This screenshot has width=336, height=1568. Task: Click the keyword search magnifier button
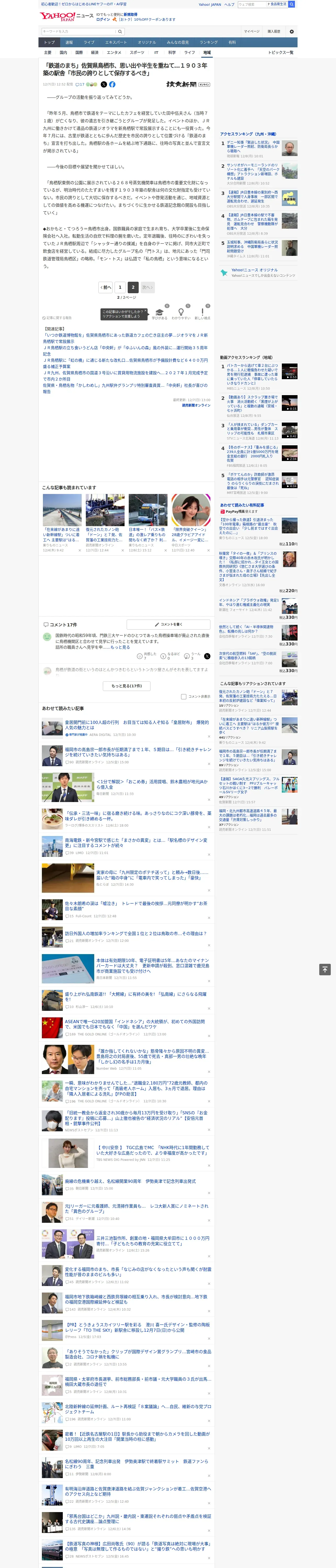coord(120,32)
